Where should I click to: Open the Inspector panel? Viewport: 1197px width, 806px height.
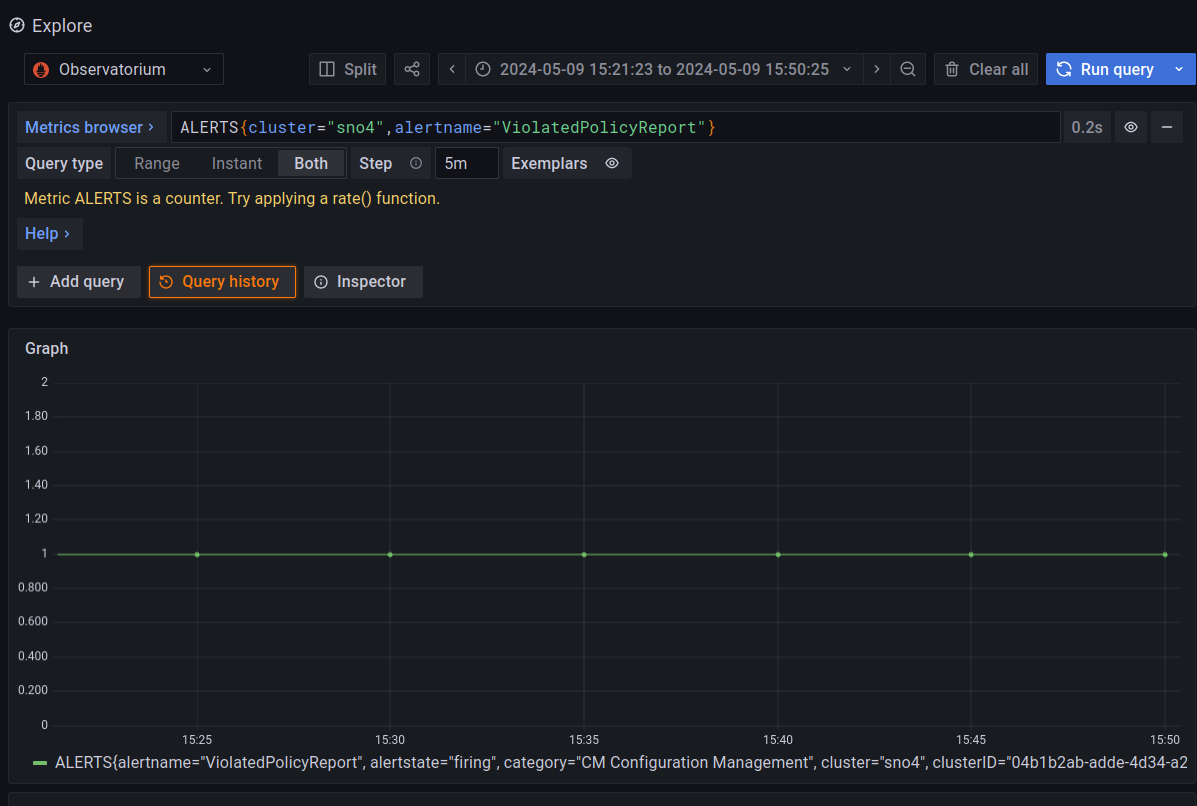(362, 282)
